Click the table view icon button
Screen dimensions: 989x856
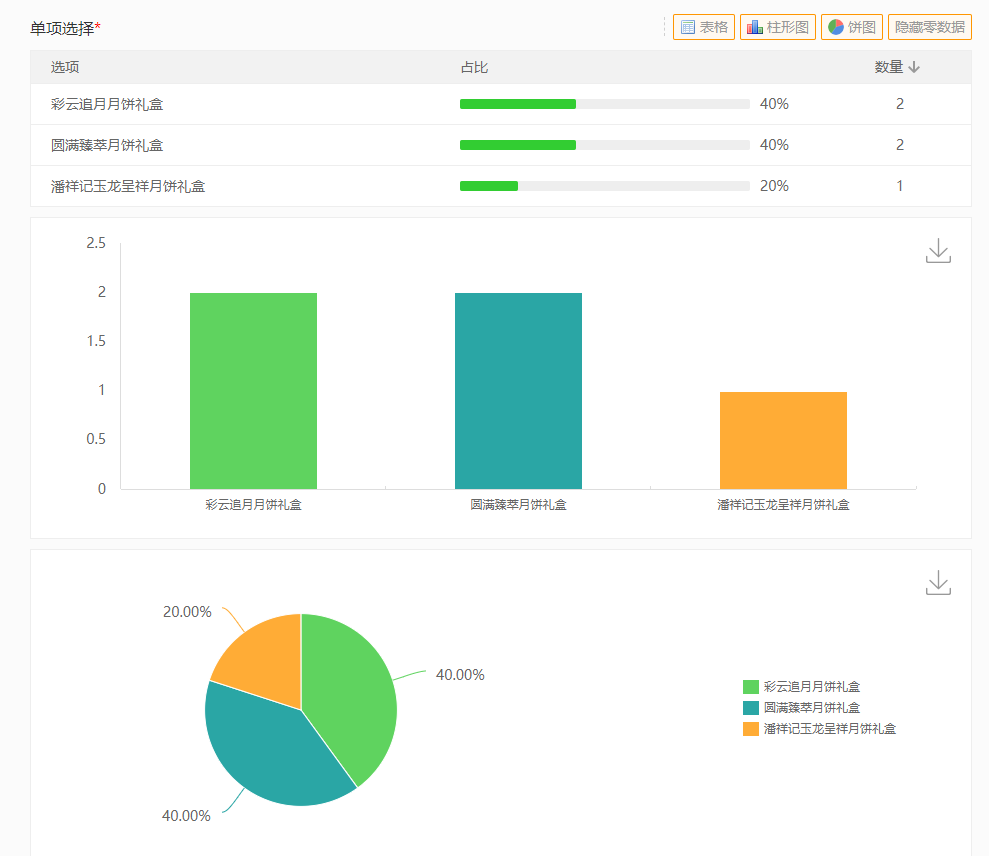(704, 27)
